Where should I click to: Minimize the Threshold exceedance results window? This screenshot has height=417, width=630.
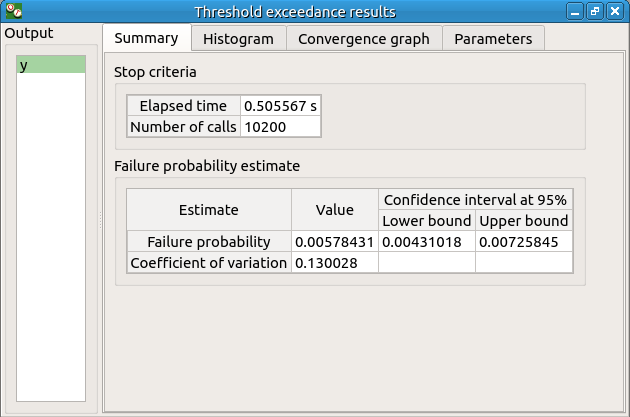(x=575, y=12)
